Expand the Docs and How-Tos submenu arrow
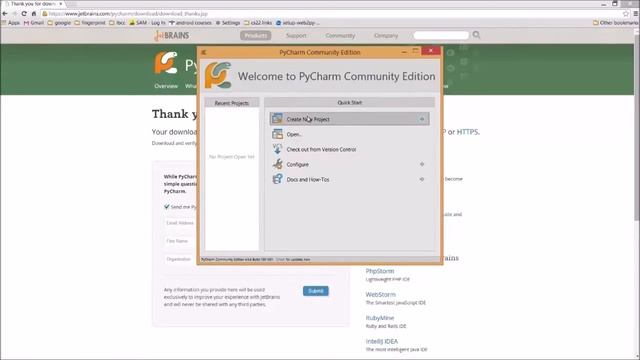 click(422, 179)
